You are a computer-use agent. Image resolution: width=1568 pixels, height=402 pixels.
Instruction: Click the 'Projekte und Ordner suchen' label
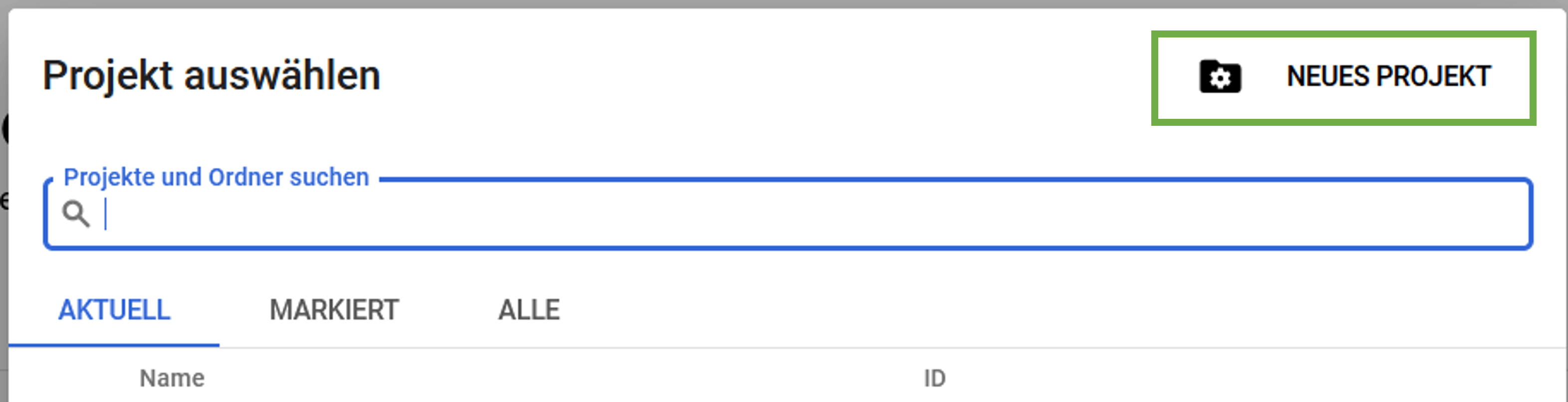(216, 178)
